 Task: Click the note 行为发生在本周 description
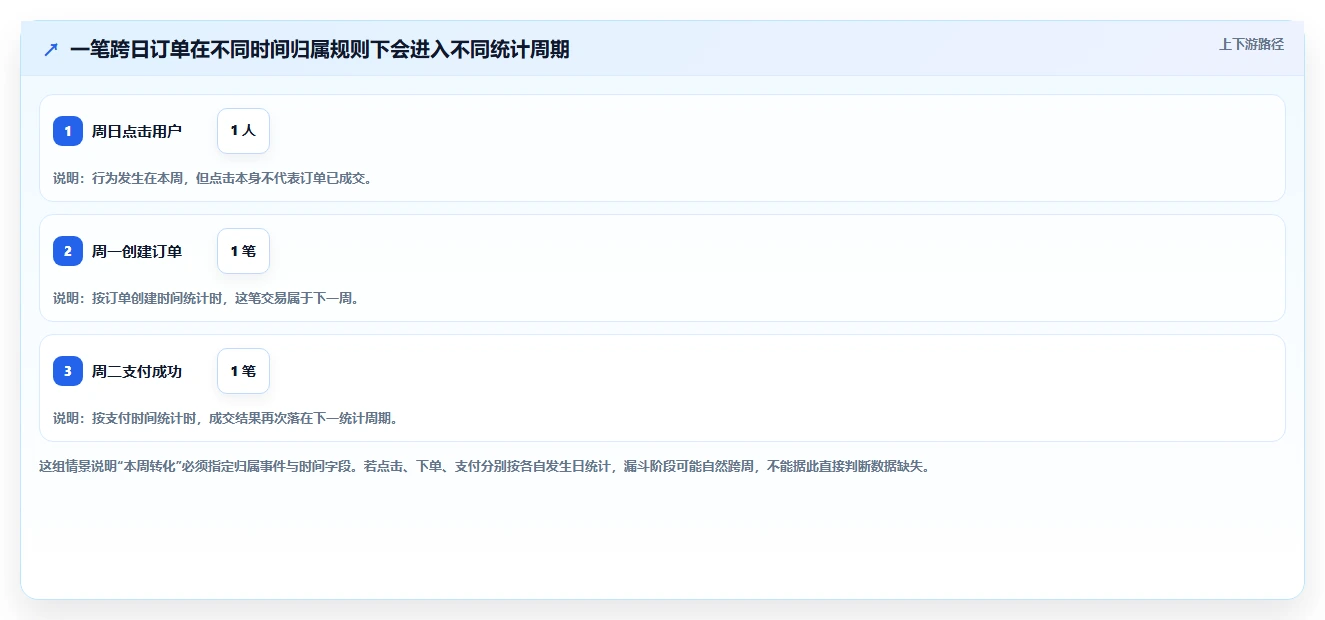213,178
